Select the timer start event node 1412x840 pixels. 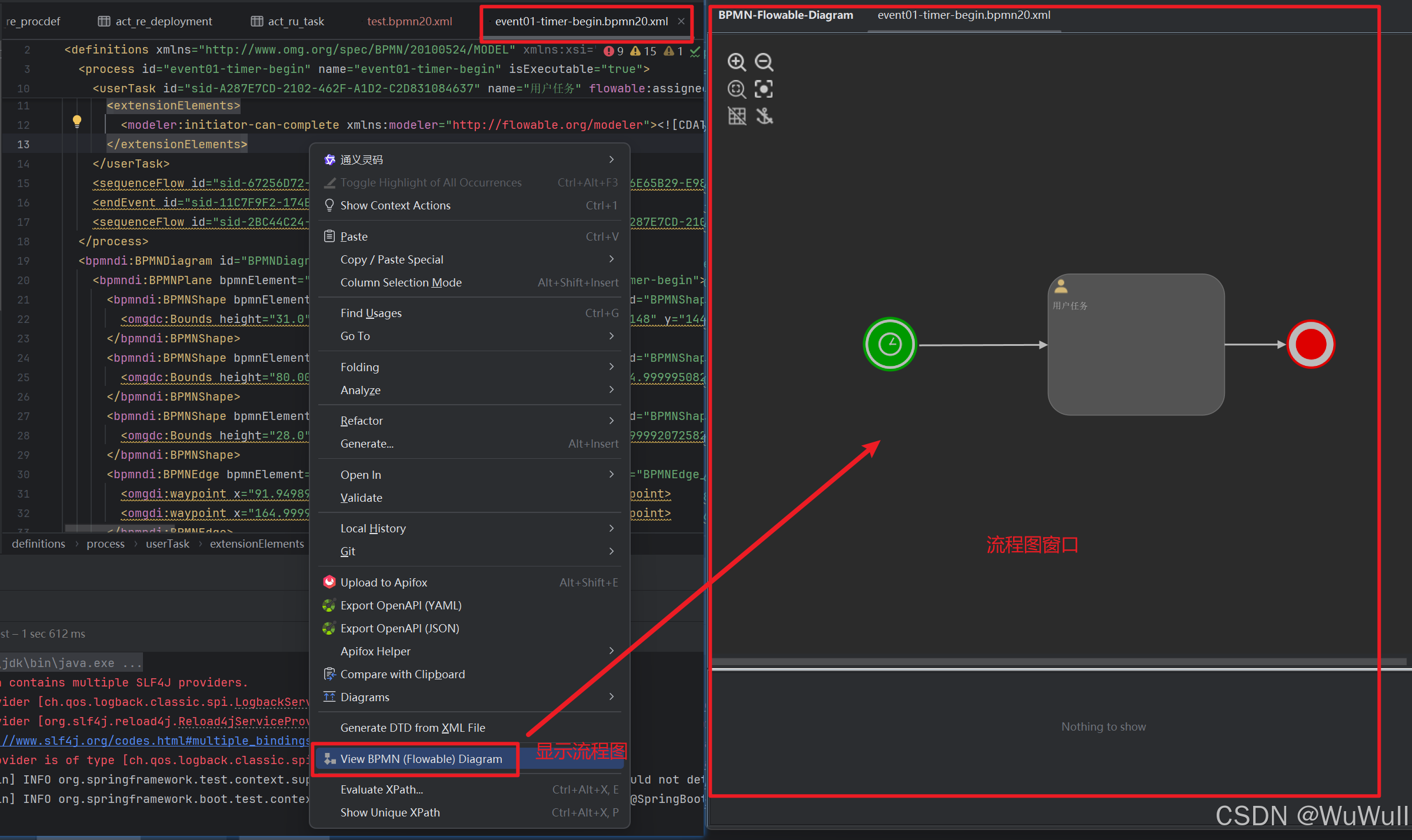coord(890,344)
